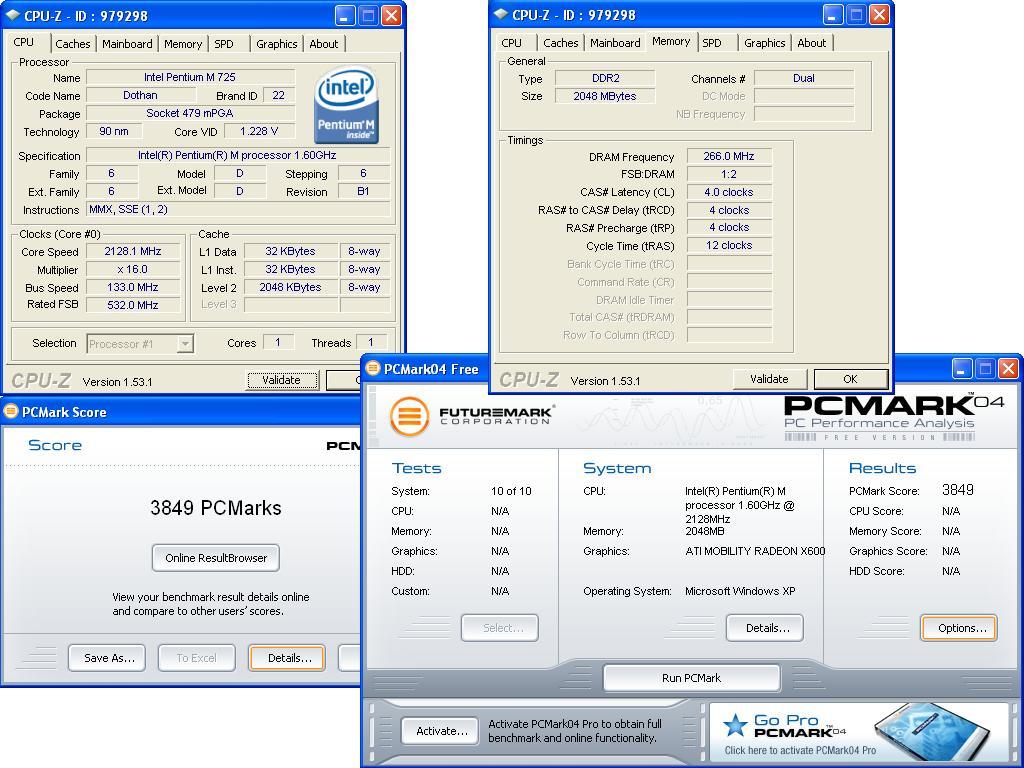Open Details in PCMark Score window
The image size is (1024, 768).
coord(287,658)
